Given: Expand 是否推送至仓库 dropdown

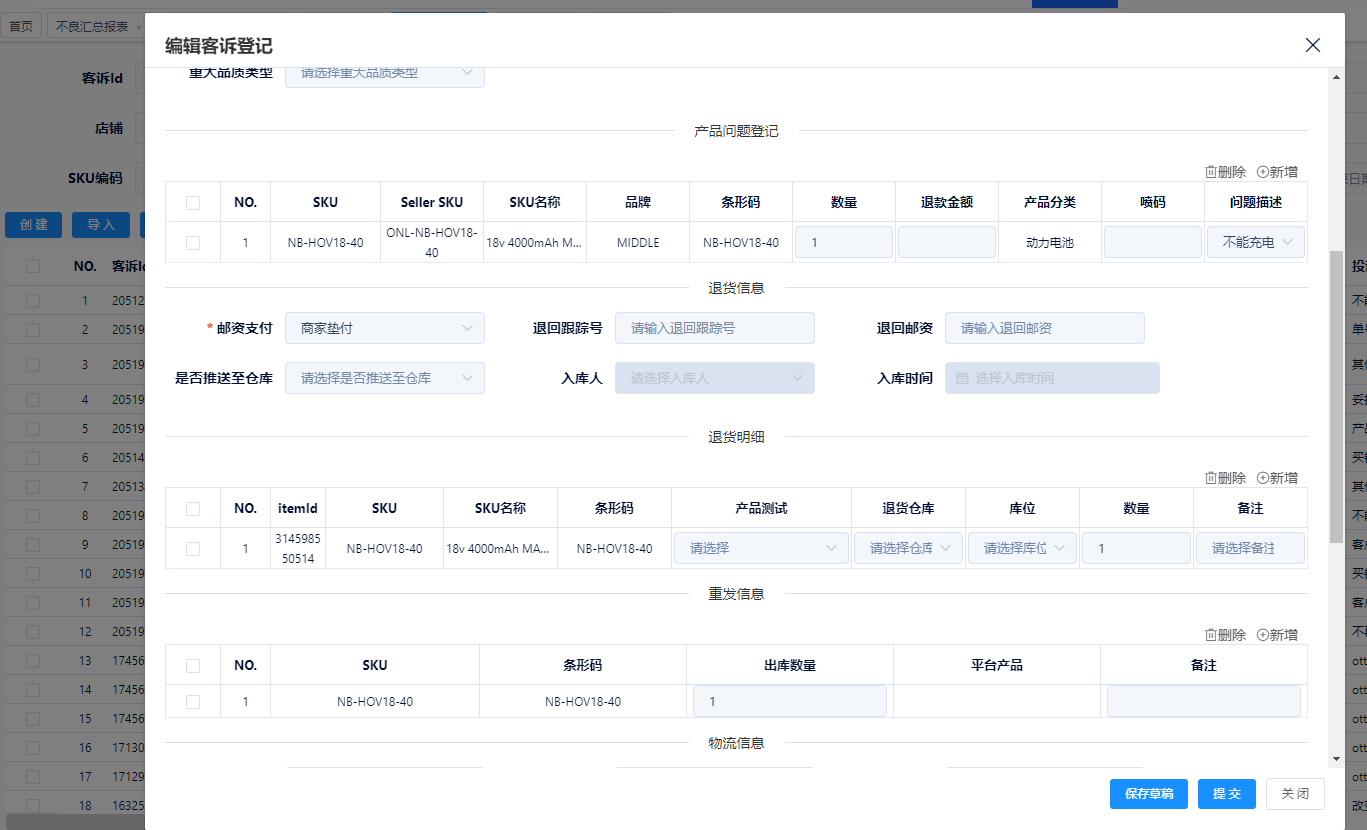Looking at the screenshot, I should pos(385,378).
